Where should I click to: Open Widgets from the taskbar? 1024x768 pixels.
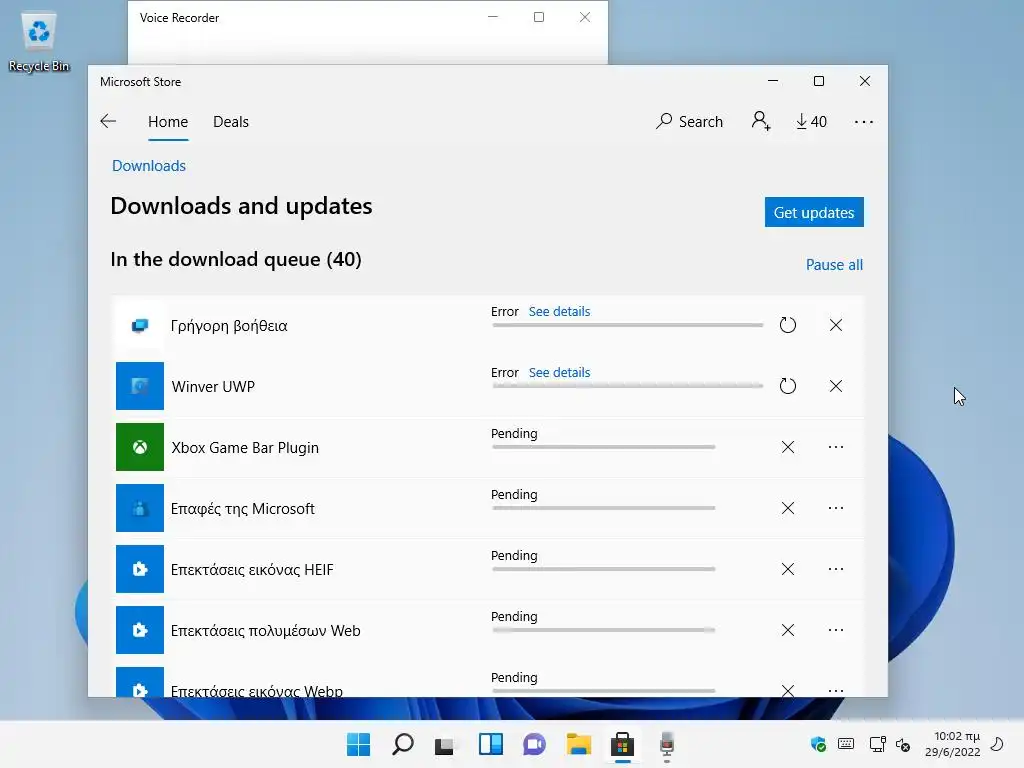[x=490, y=744]
